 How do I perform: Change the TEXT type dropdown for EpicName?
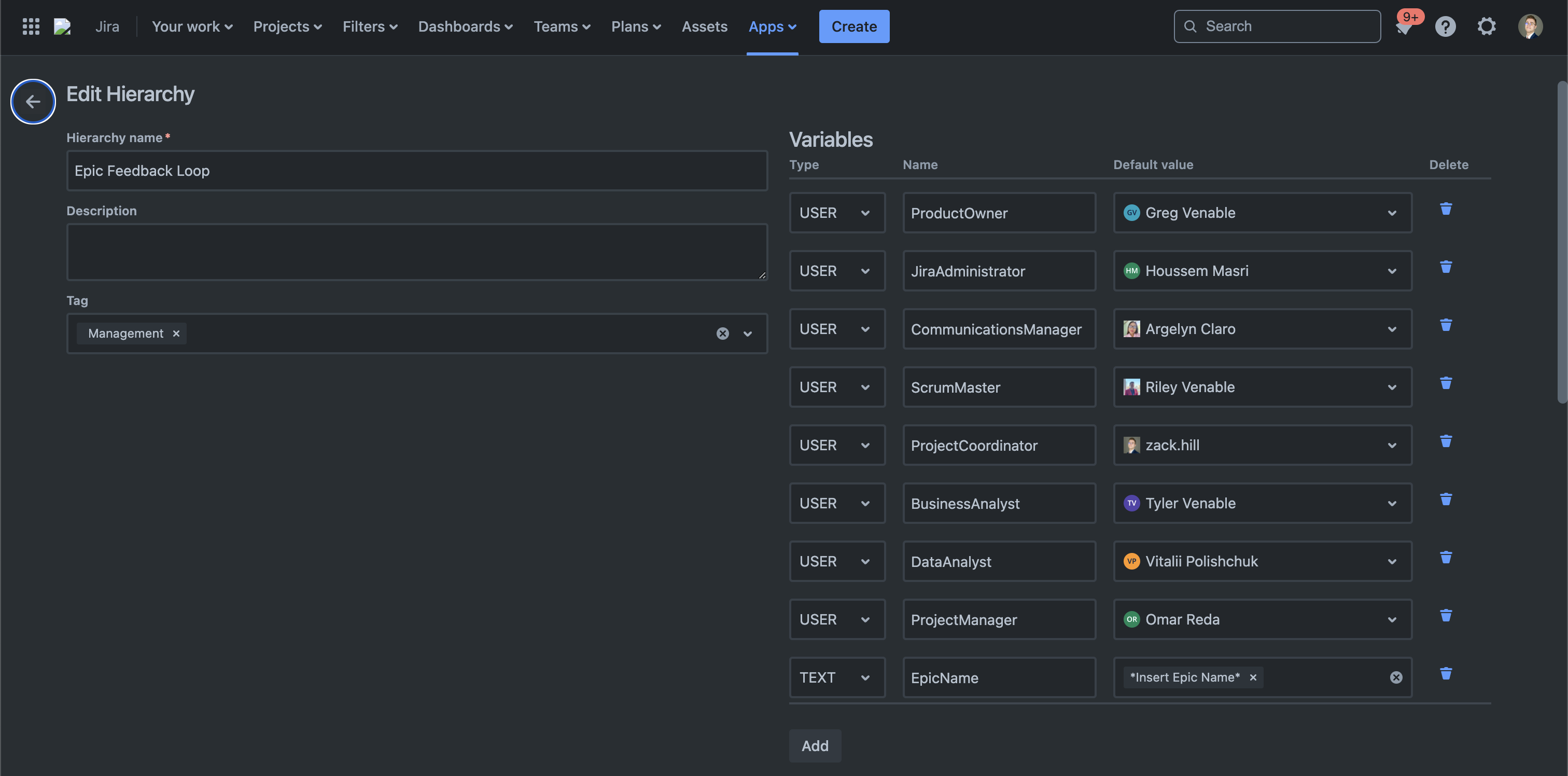837,677
